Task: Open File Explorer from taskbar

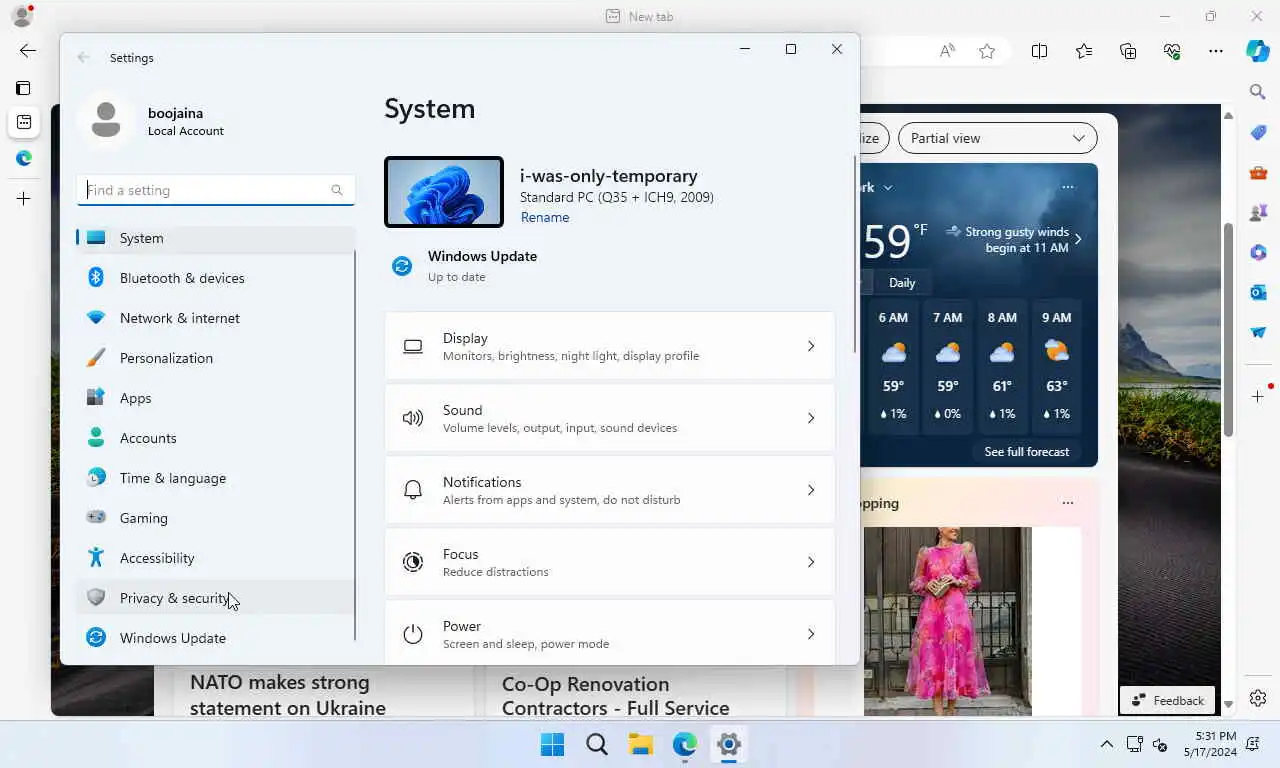Action: click(641, 744)
